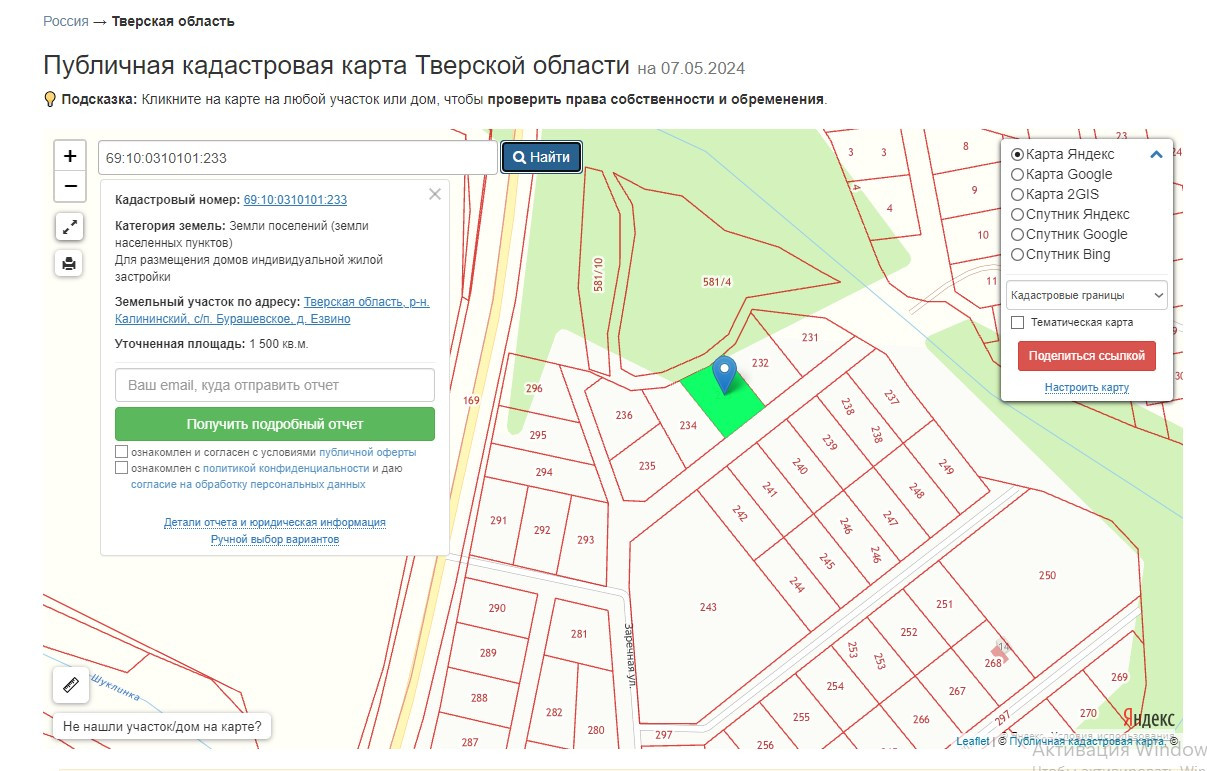The image size is (1207, 771).
Task: Check the публичной оферты agreement box
Action: pyautogui.click(x=122, y=452)
